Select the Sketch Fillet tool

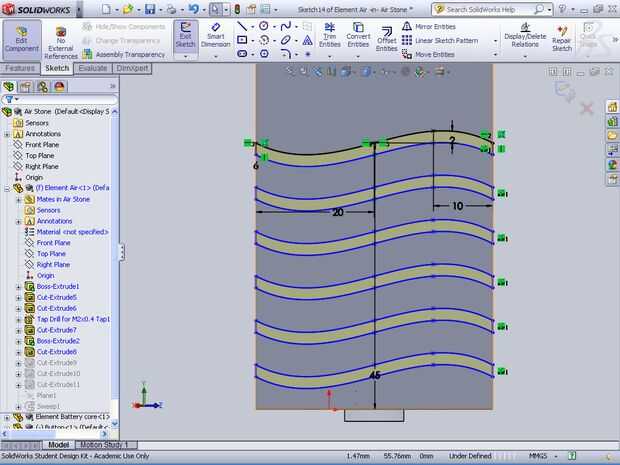(x=285, y=53)
